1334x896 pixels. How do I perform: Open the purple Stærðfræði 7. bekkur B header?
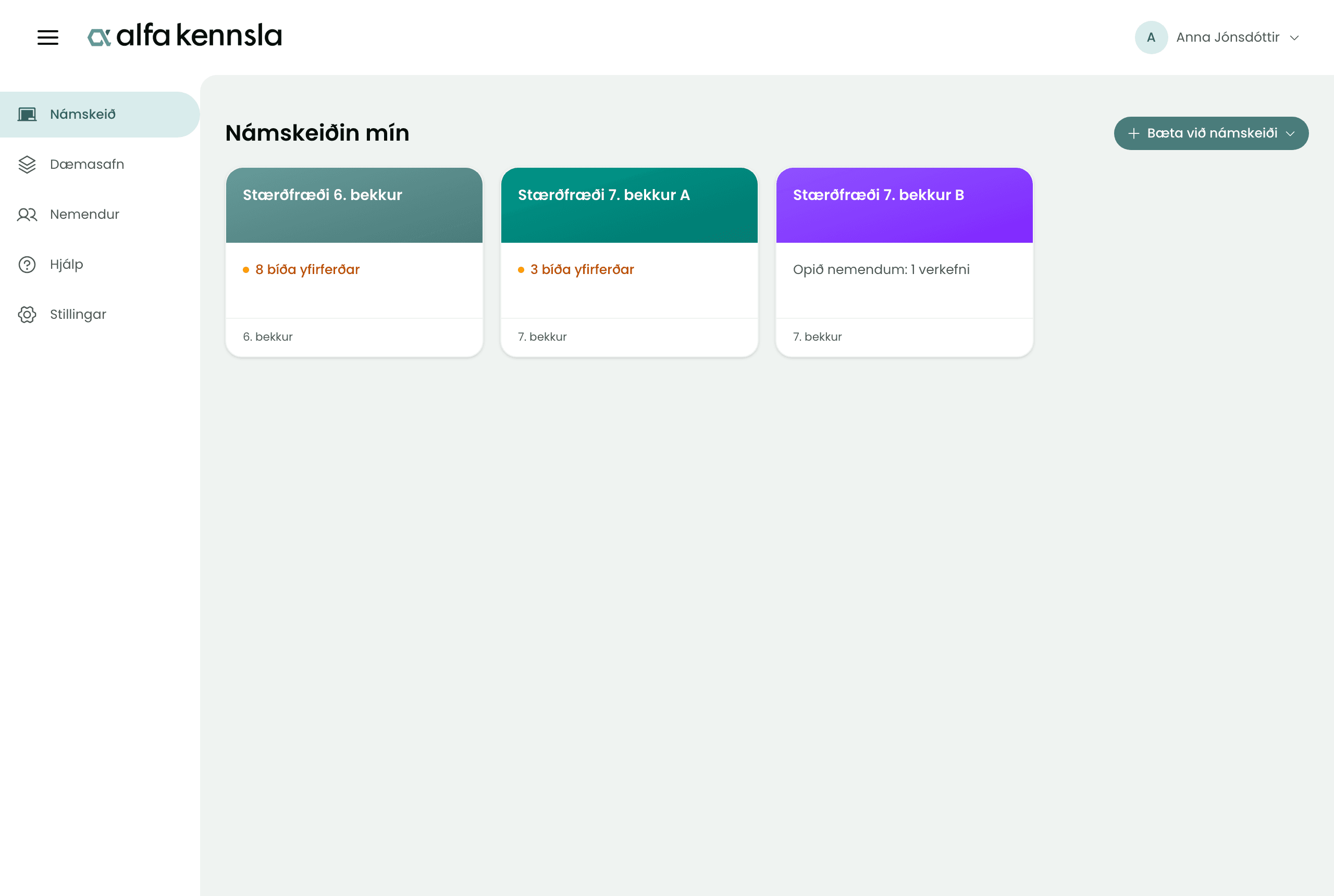pos(904,205)
